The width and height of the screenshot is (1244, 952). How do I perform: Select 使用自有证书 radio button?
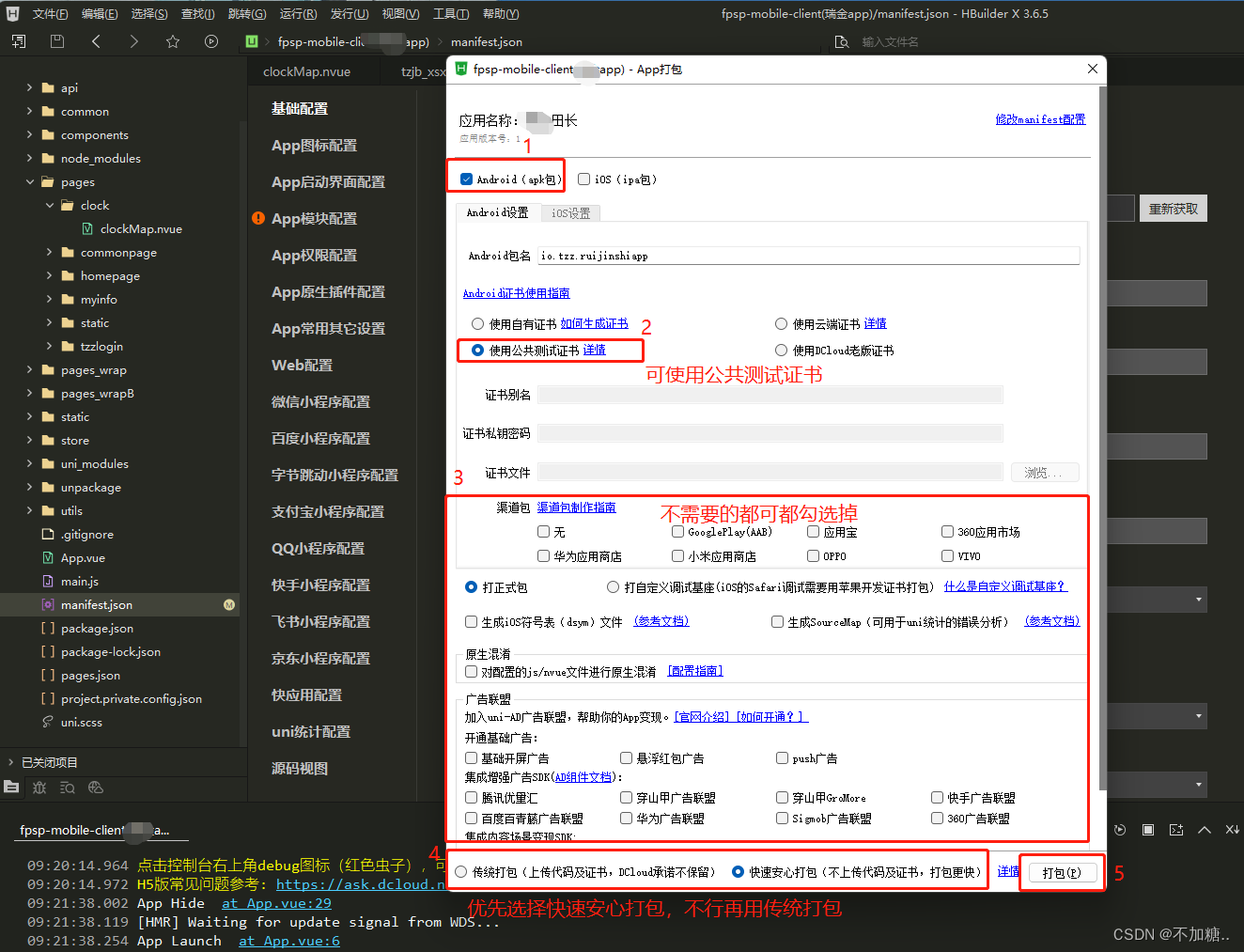click(477, 323)
